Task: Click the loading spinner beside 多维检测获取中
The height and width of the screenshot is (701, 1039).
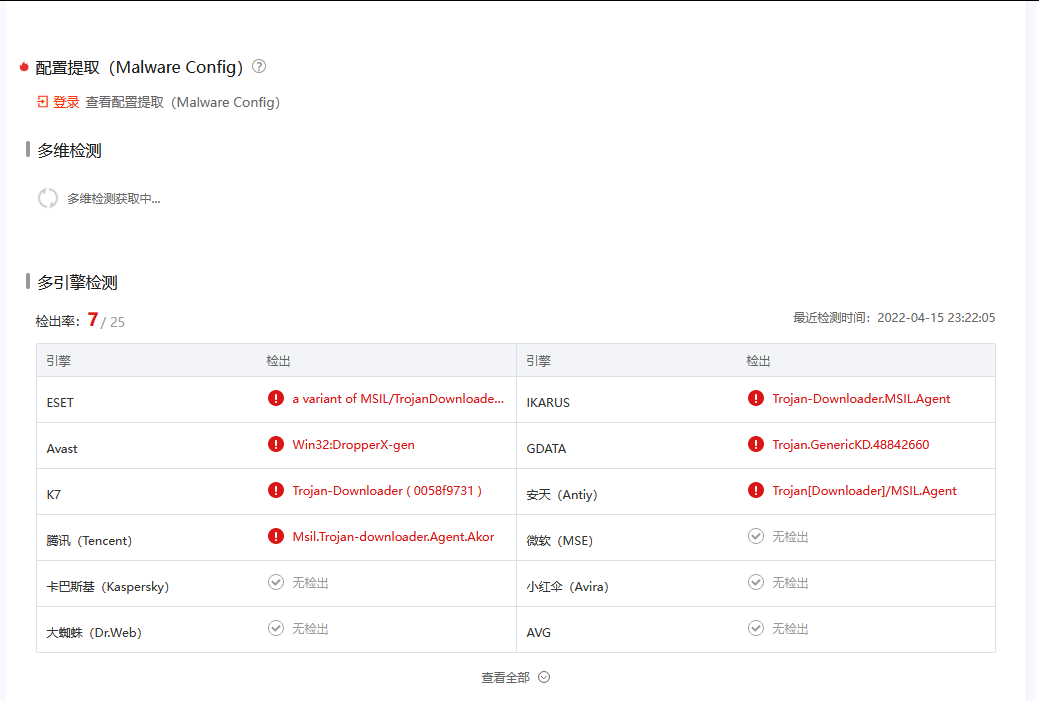Action: click(48, 198)
